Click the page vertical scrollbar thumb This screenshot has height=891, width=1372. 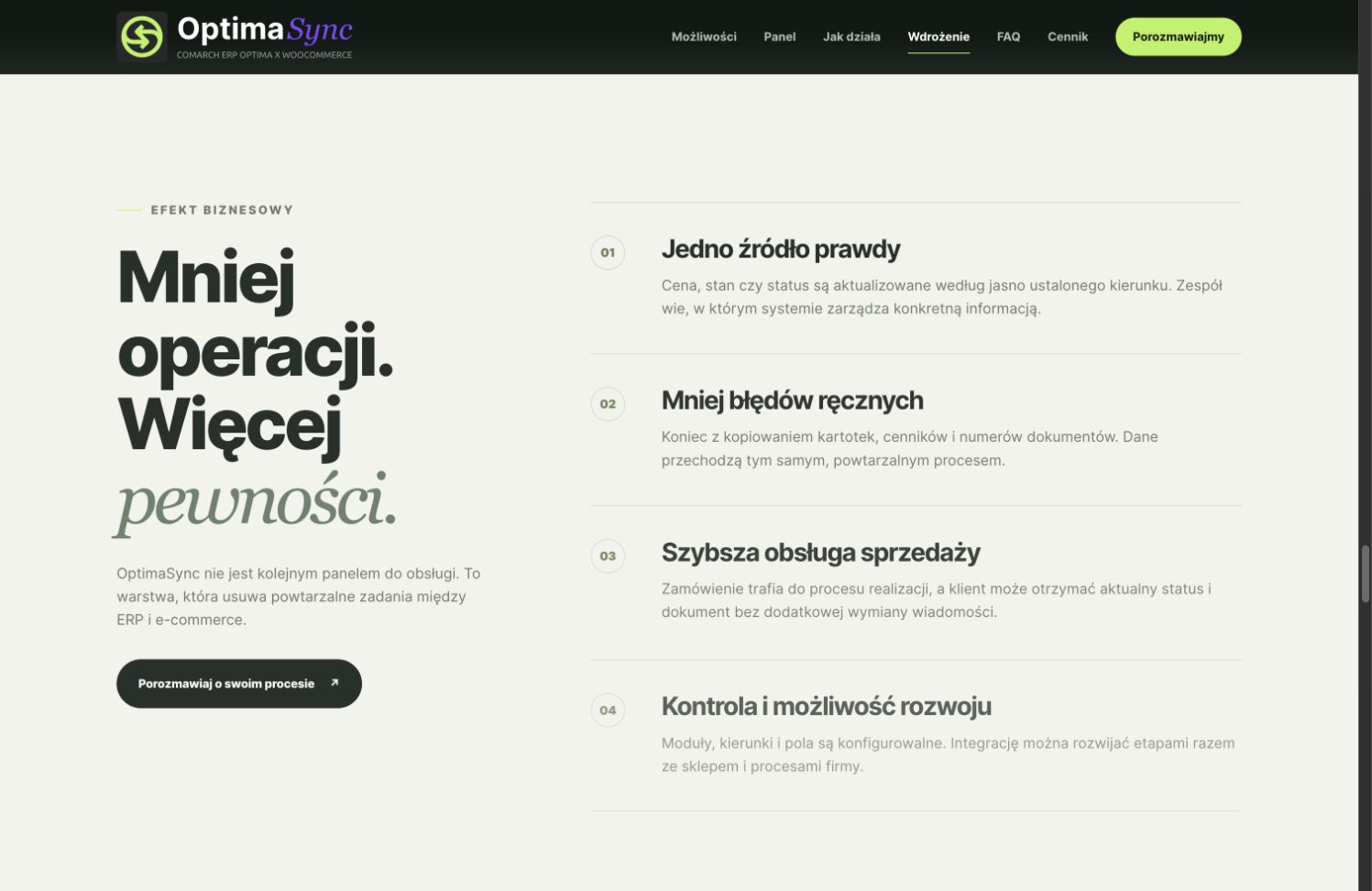(x=1366, y=574)
